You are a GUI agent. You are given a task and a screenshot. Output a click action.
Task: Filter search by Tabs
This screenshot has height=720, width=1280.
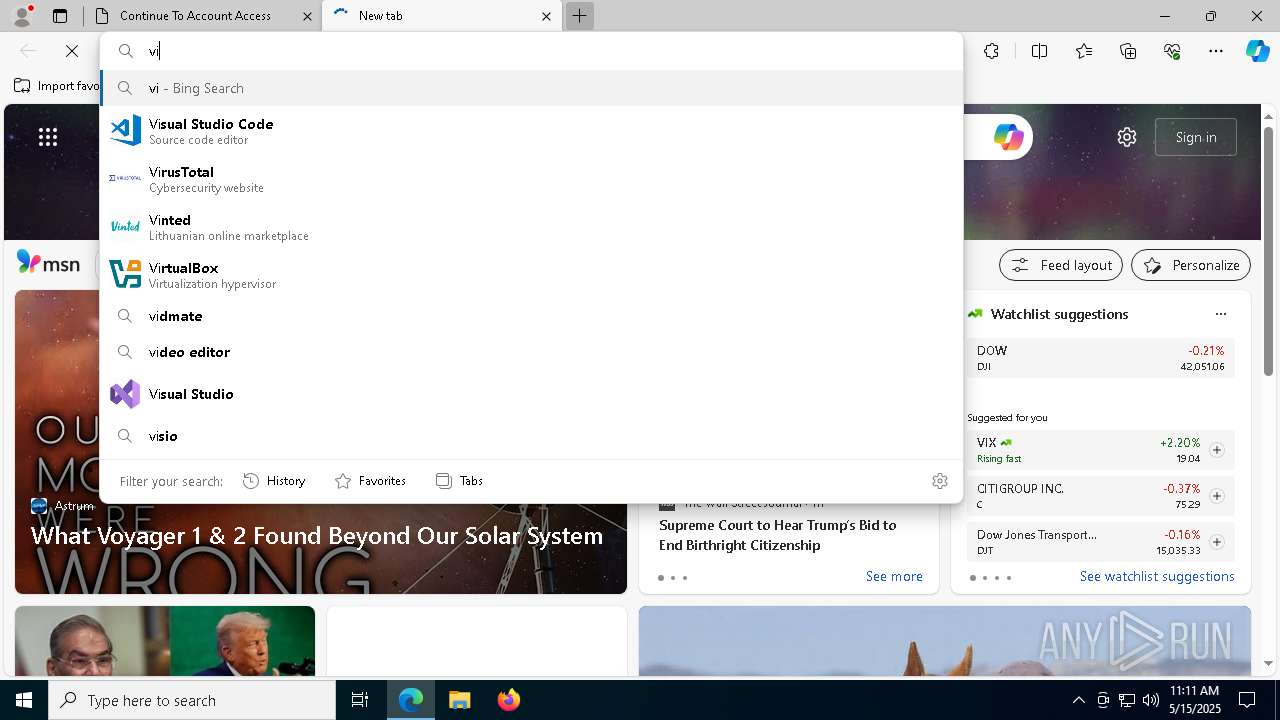tap(460, 481)
